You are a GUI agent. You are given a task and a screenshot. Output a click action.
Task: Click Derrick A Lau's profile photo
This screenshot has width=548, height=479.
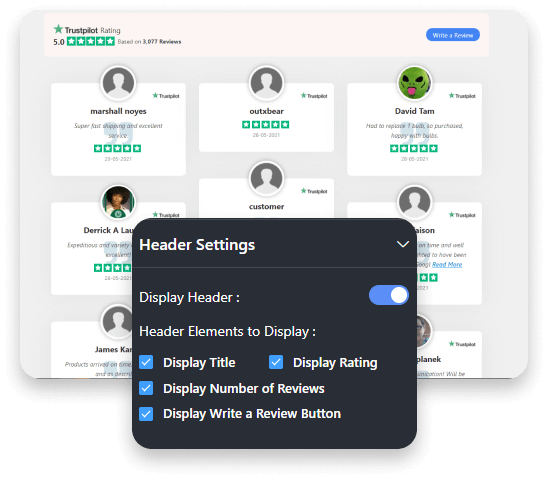pos(118,202)
